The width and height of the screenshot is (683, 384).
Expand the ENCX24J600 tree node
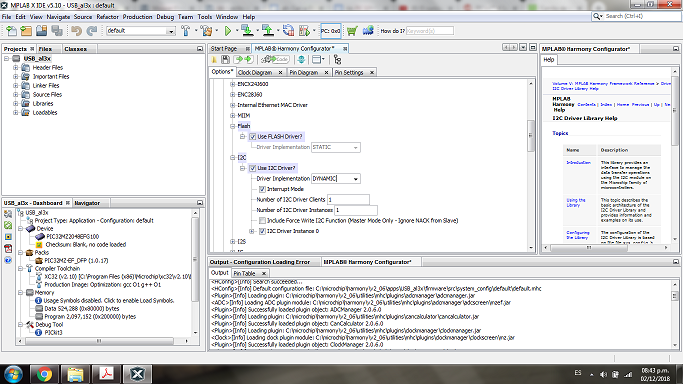pyautogui.click(x=233, y=84)
